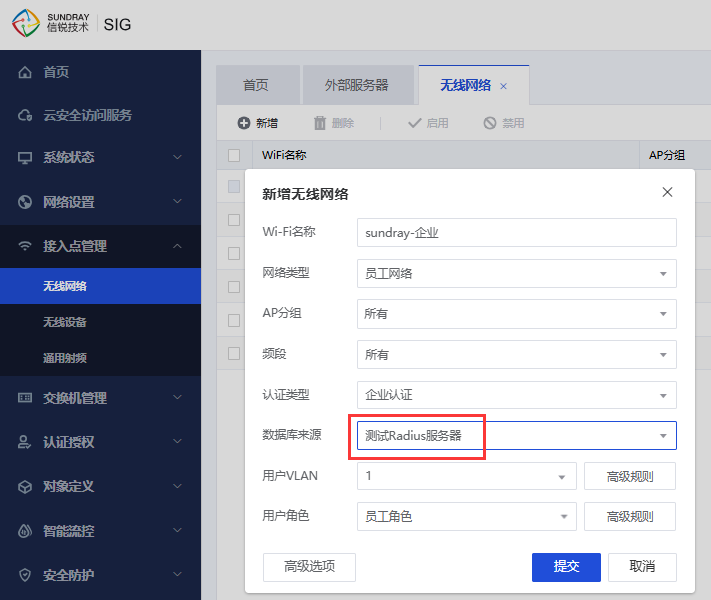Click the cloud security access icon

tap(25, 115)
